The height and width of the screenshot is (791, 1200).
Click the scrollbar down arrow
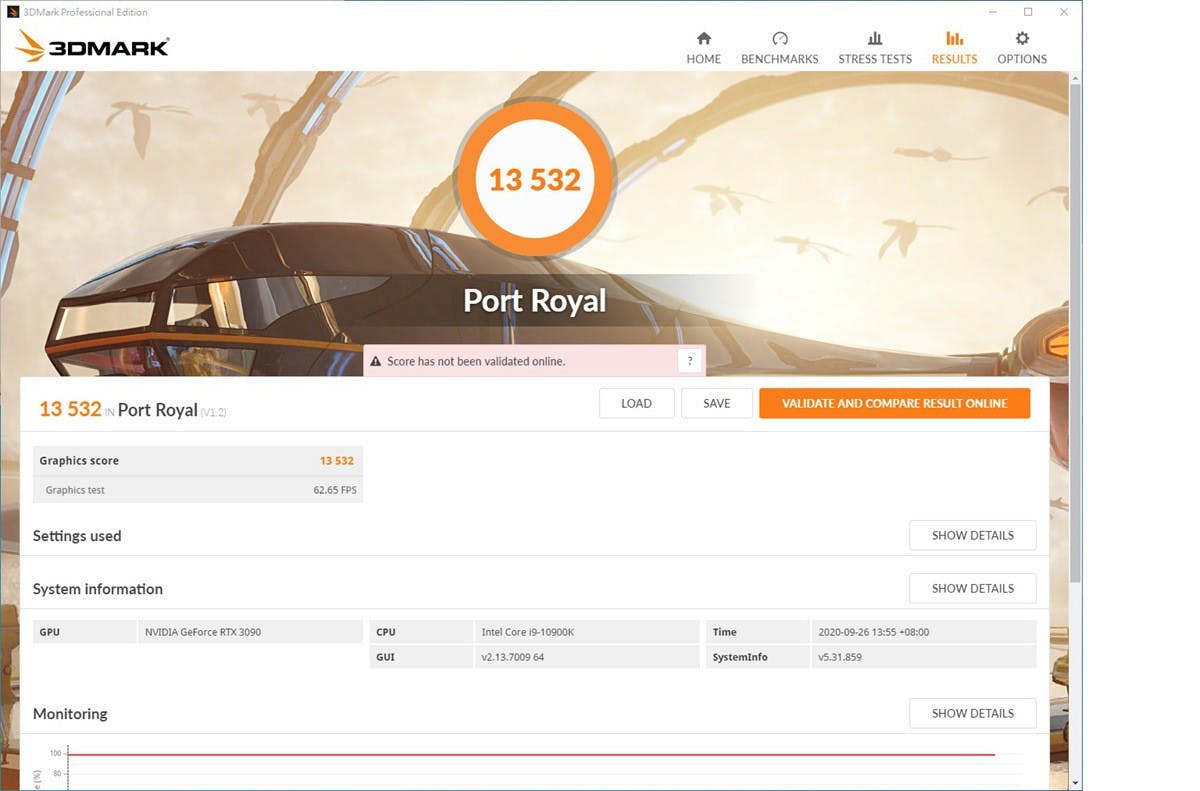[x=1075, y=783]
